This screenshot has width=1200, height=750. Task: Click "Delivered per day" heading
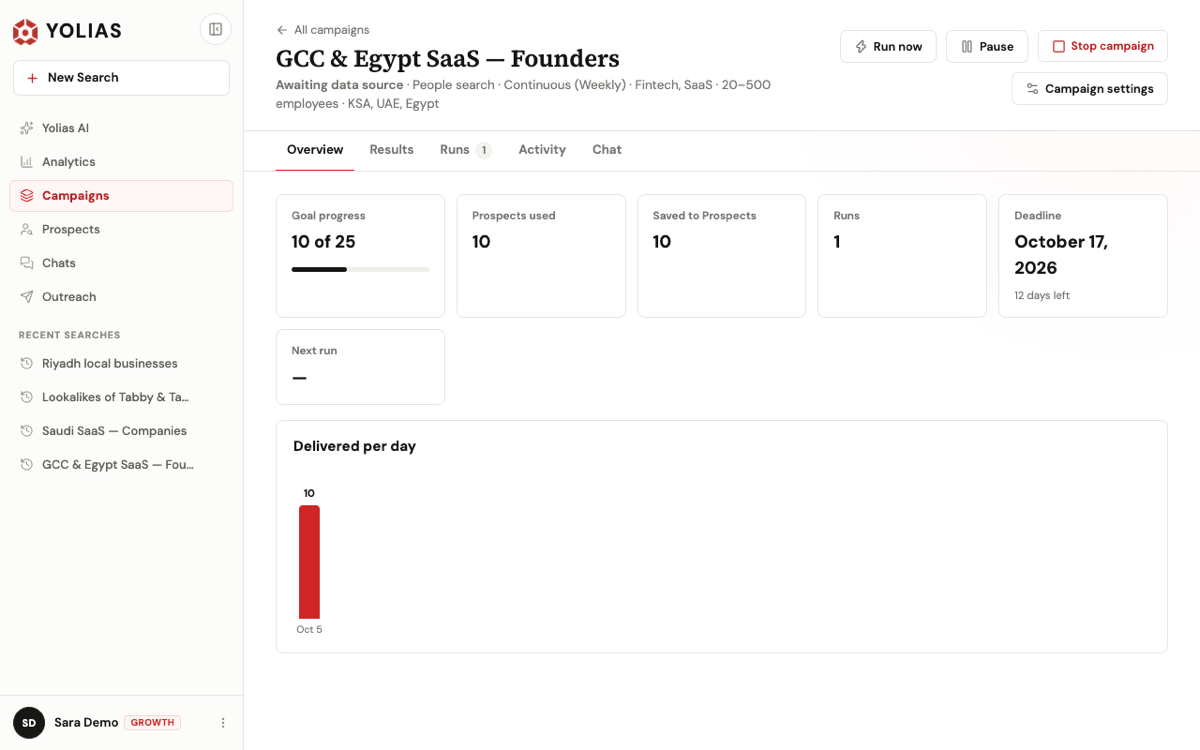[x=354, y=446]
